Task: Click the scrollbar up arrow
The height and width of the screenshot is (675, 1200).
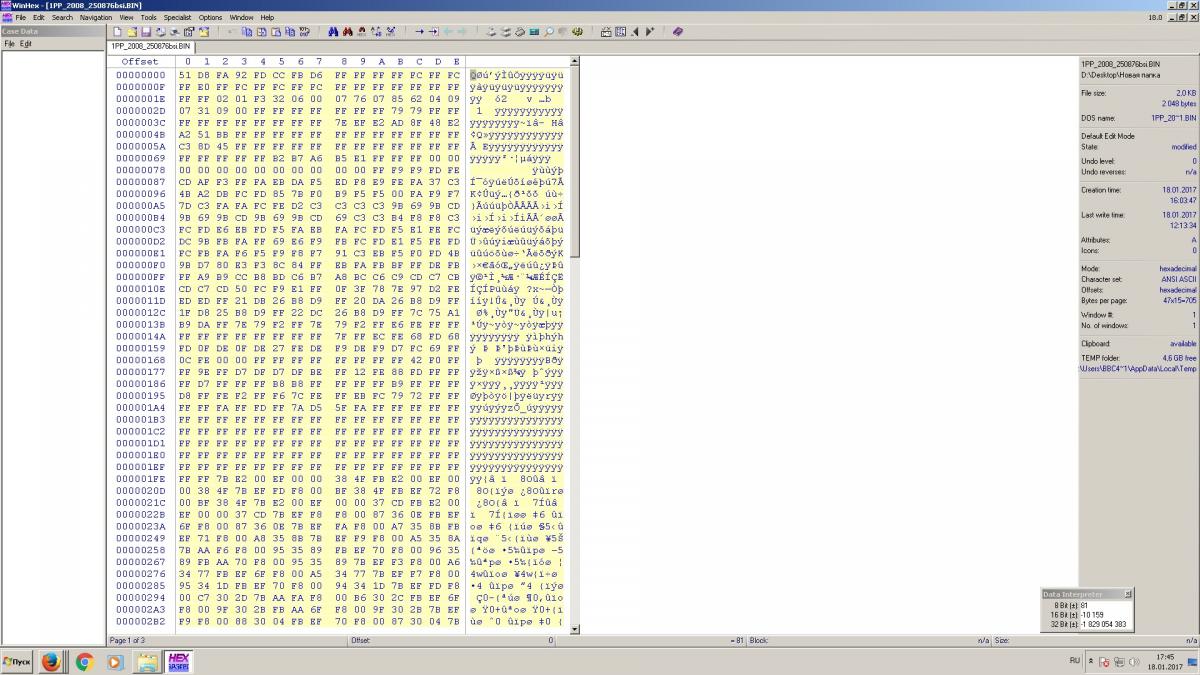Action: [x=575, y=62]
